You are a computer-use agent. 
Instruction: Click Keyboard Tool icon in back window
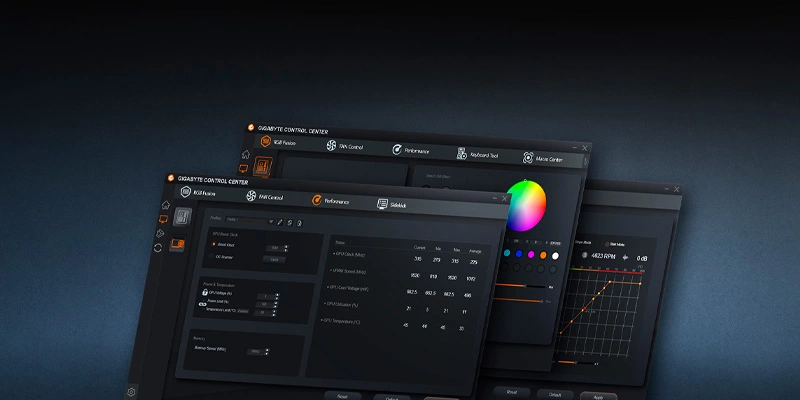(x=461, y=154)
